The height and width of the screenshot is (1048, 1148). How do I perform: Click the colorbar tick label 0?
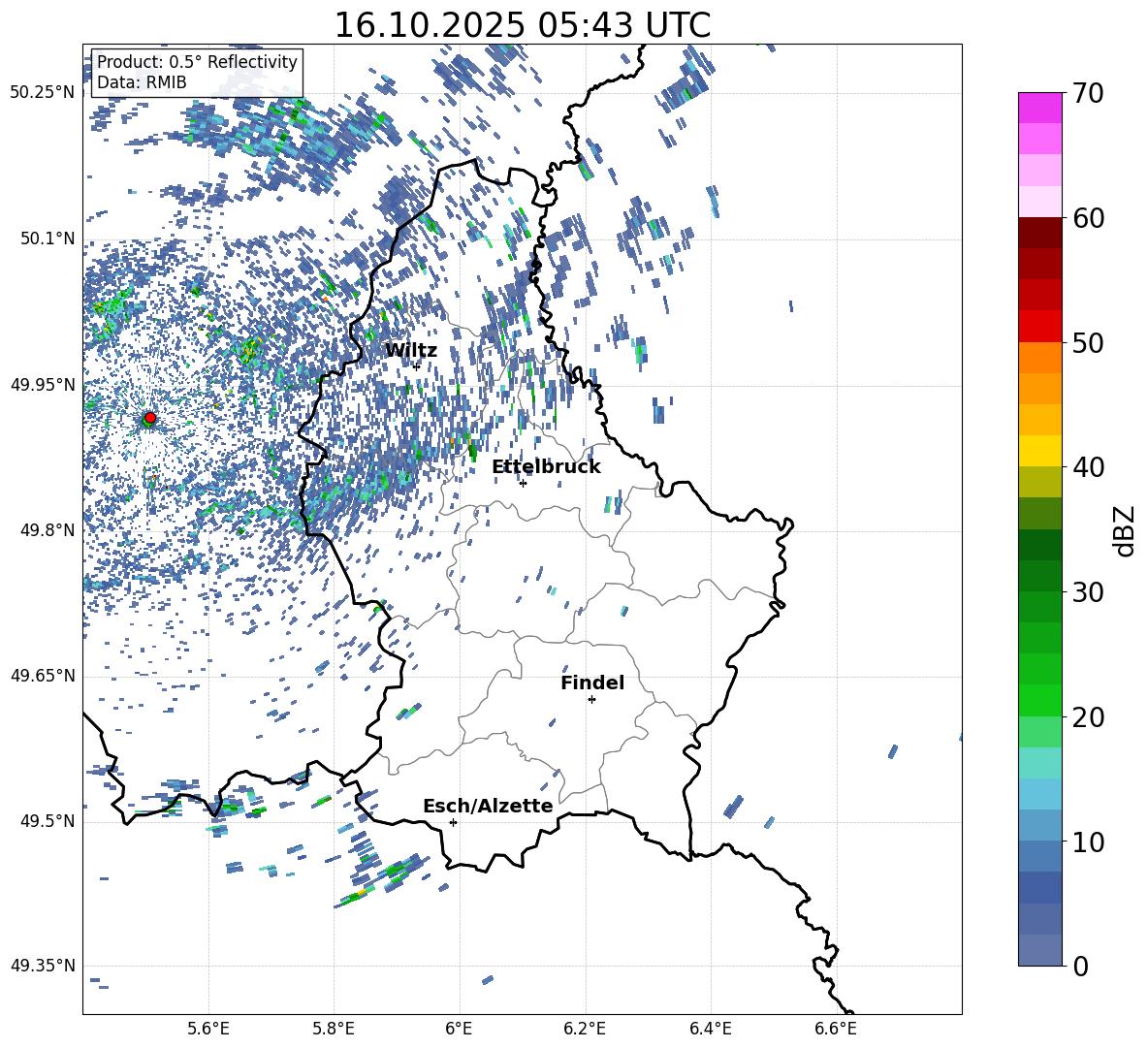(x=1080, y=966)
